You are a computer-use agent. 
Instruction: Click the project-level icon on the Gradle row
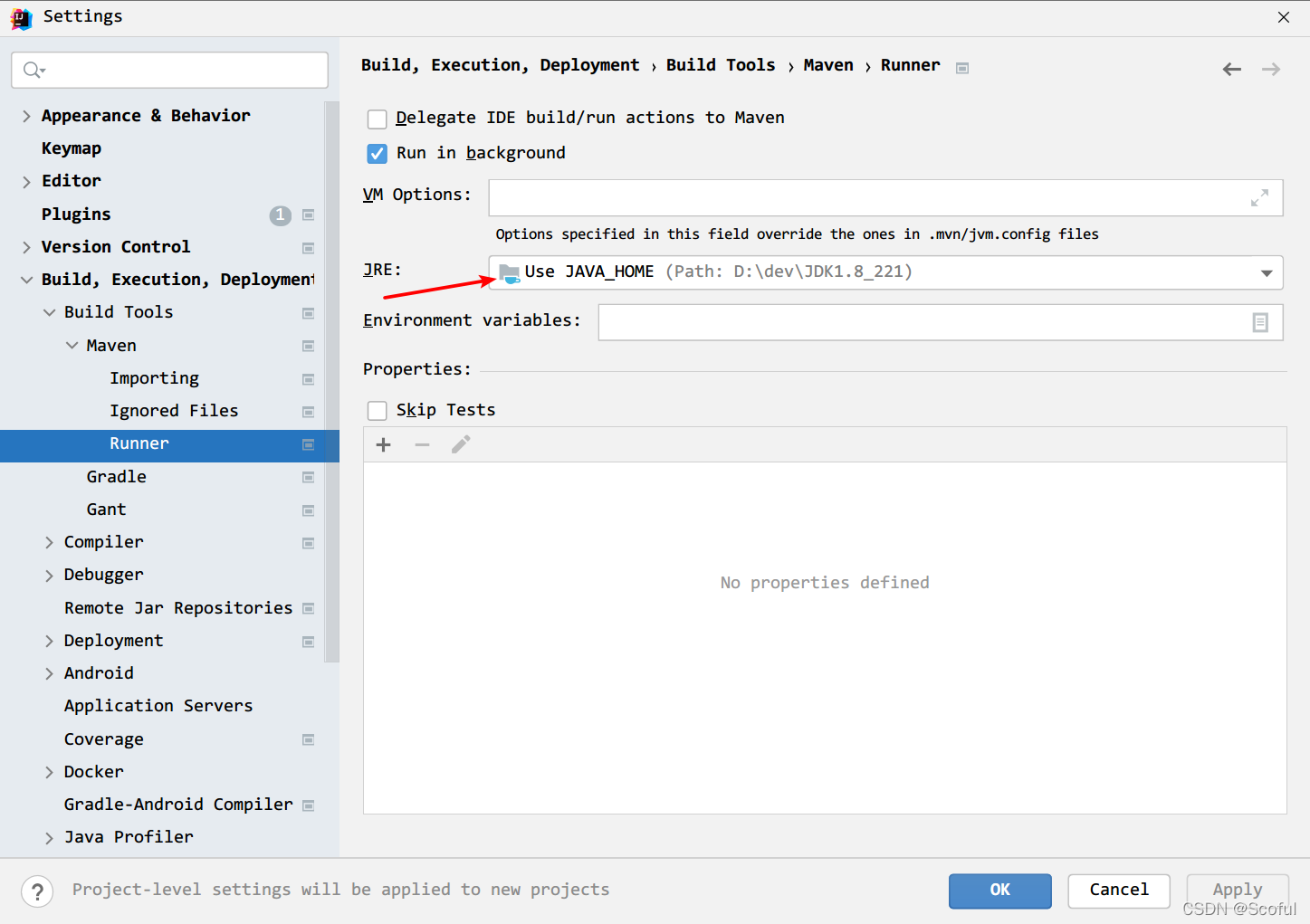pyautogui.click(x=308, y=477)
